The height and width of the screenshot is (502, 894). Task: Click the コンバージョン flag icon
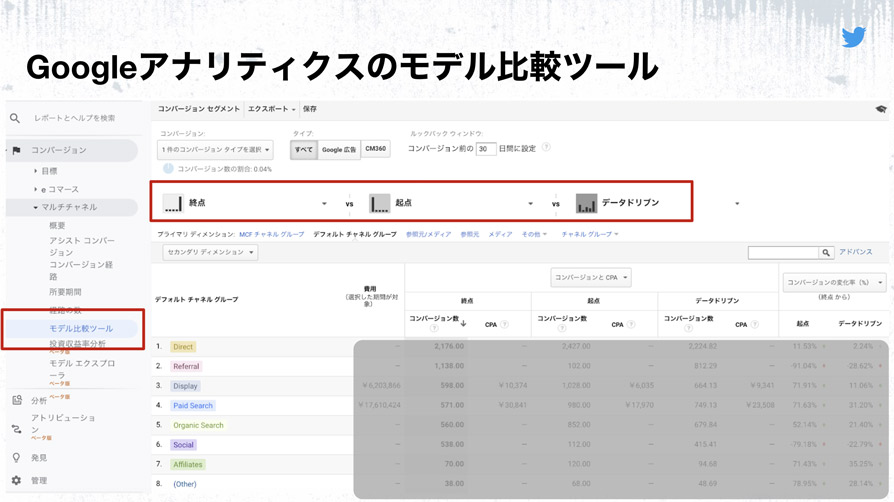[17, 151]
